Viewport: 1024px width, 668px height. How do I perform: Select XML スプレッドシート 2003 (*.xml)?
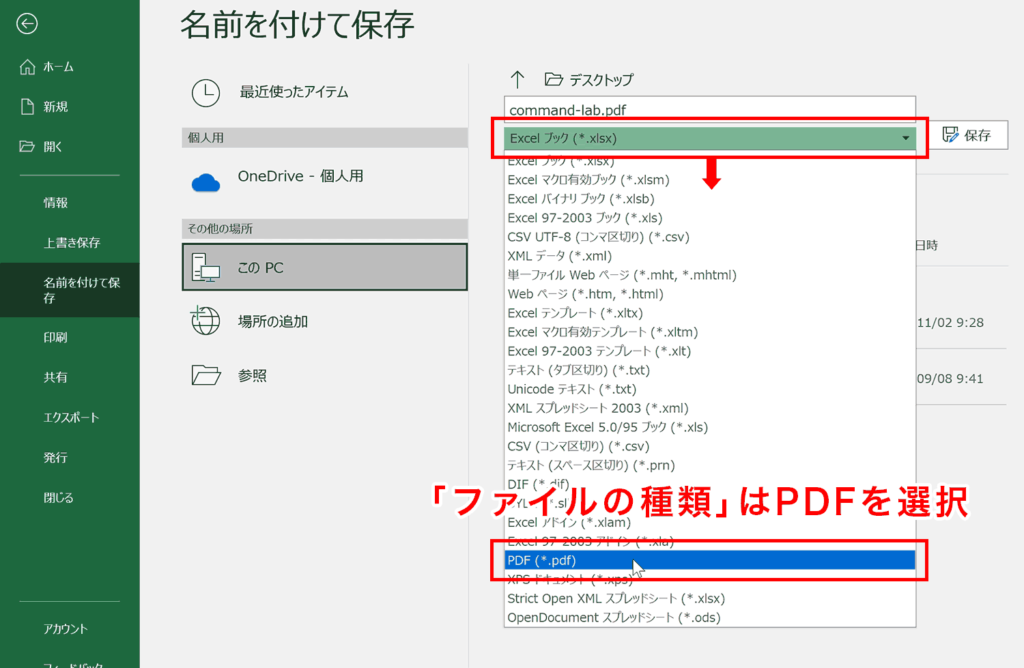pyautogui.click(x=710, y=408)
